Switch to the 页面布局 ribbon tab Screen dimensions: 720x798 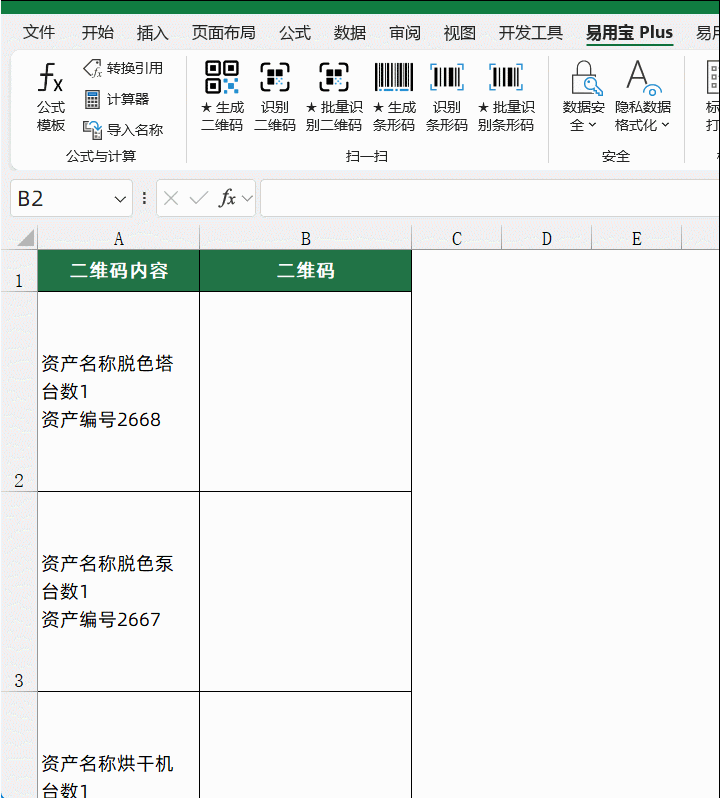pos(223,33)
